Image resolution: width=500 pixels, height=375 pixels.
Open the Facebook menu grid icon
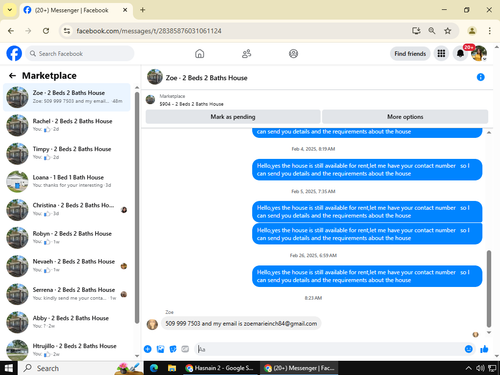pos(441,53)
